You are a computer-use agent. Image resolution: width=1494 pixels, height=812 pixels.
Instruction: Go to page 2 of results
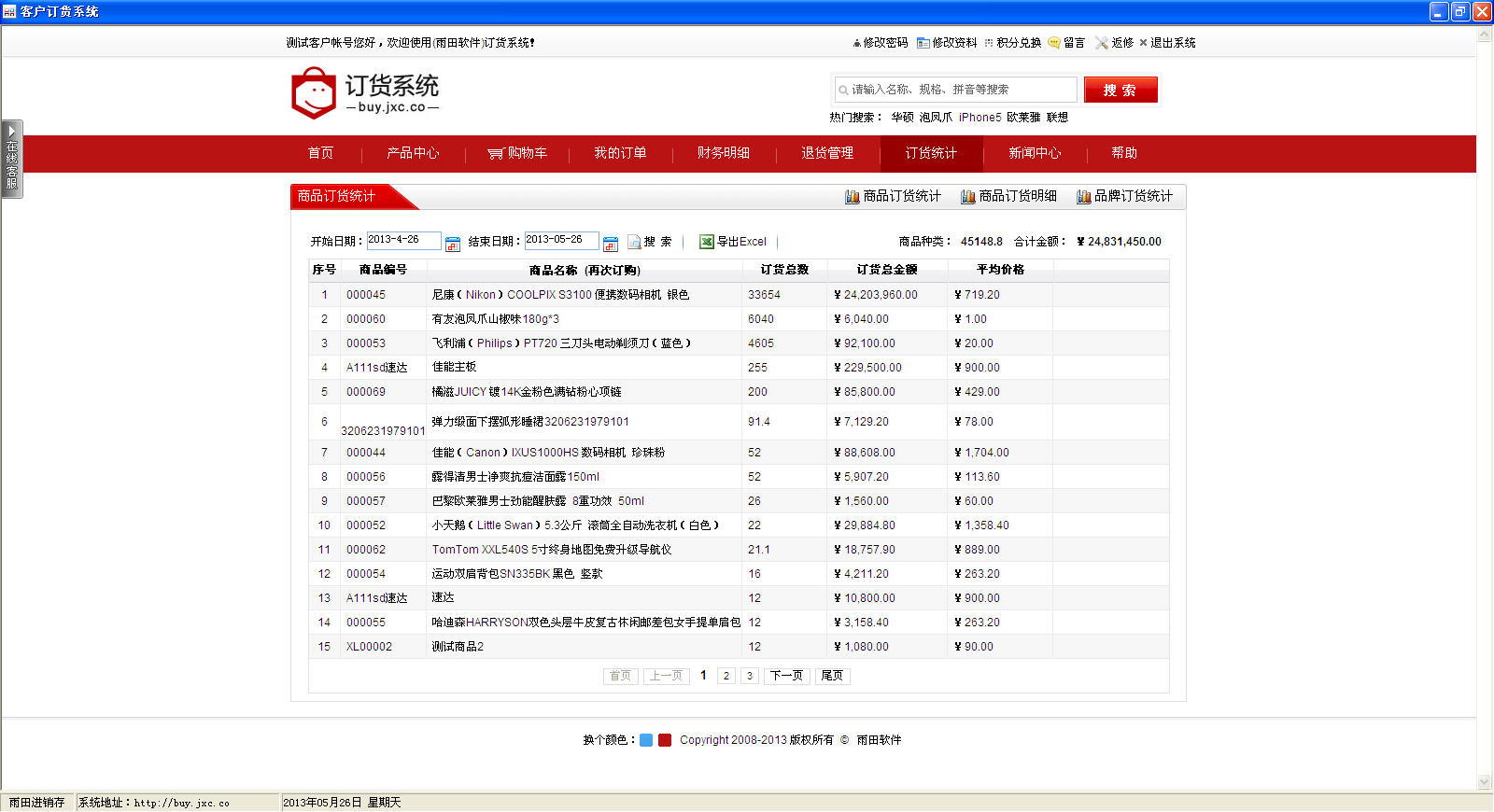click(x=726, y=676)
